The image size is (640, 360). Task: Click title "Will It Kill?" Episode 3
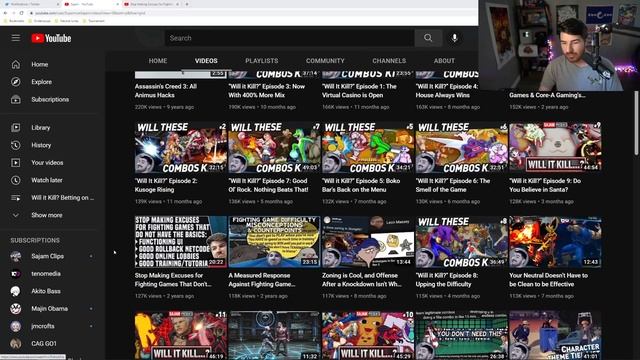click(x=267, y=91)
